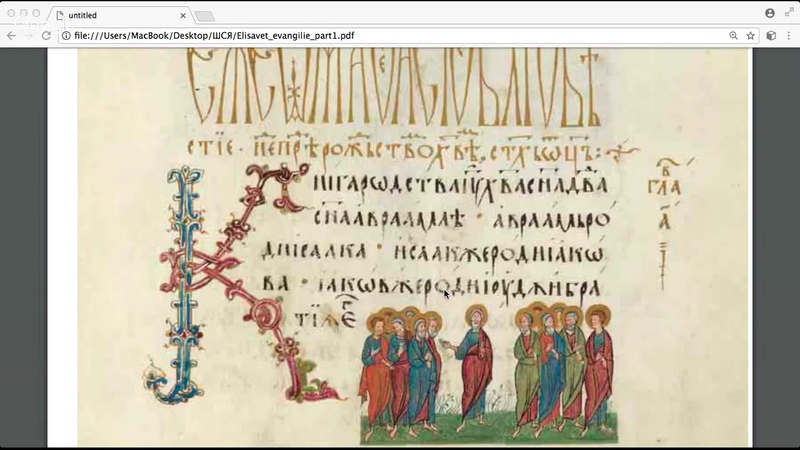Click the fullscreen arrows icon at top right

[x=789, y=13]
